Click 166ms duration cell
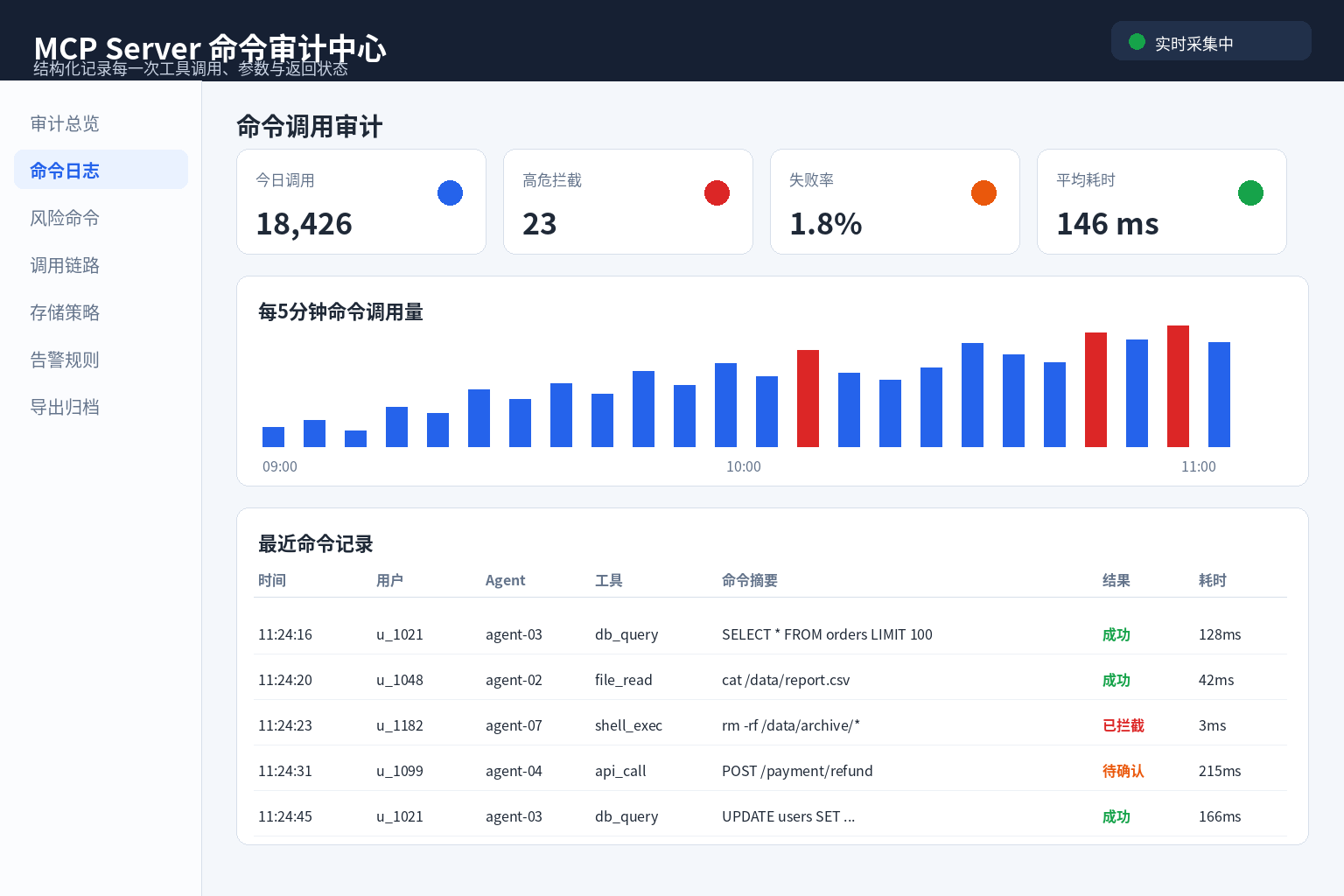 1220,816
